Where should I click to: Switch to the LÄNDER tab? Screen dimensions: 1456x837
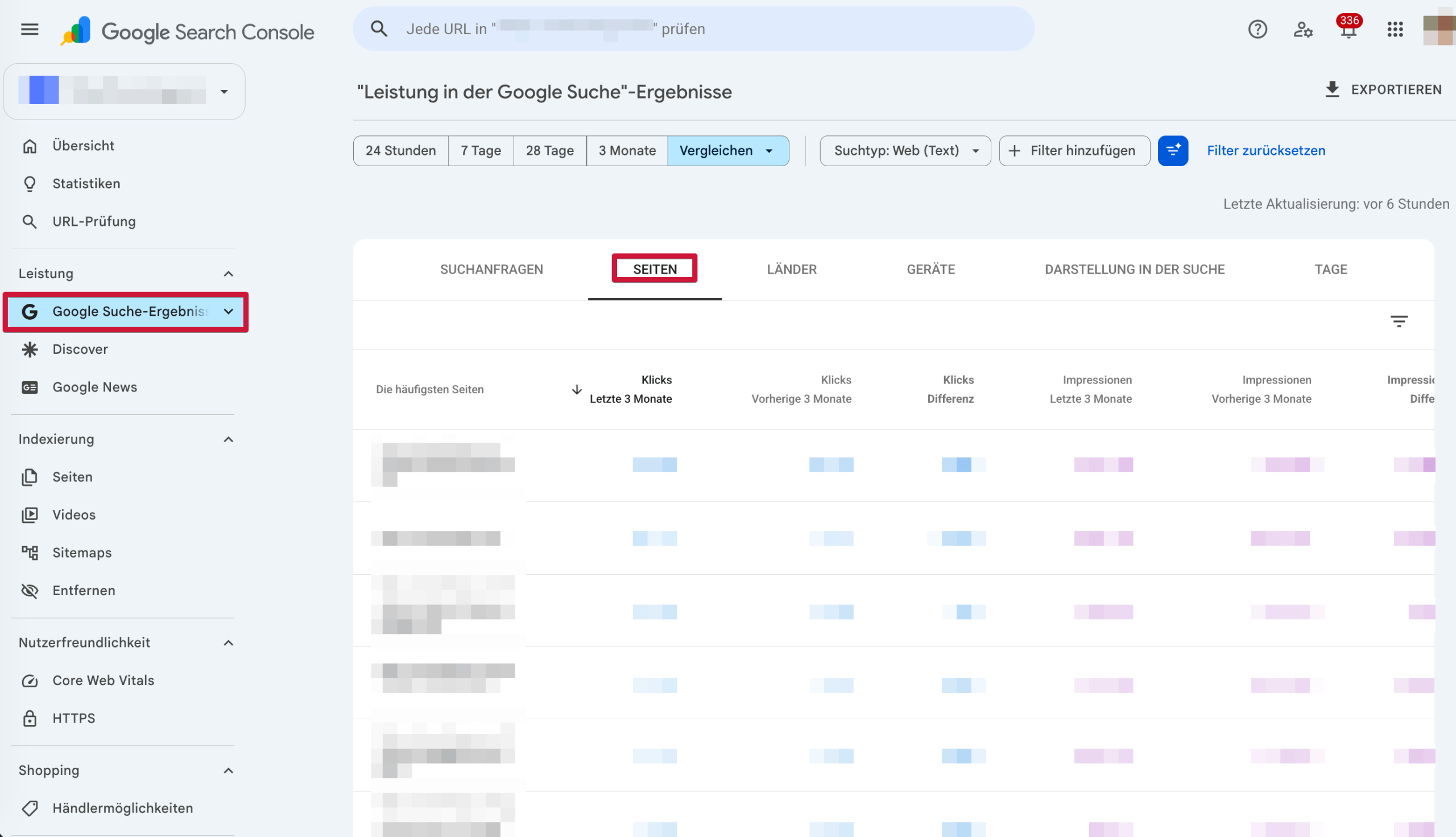coord(791,269)
